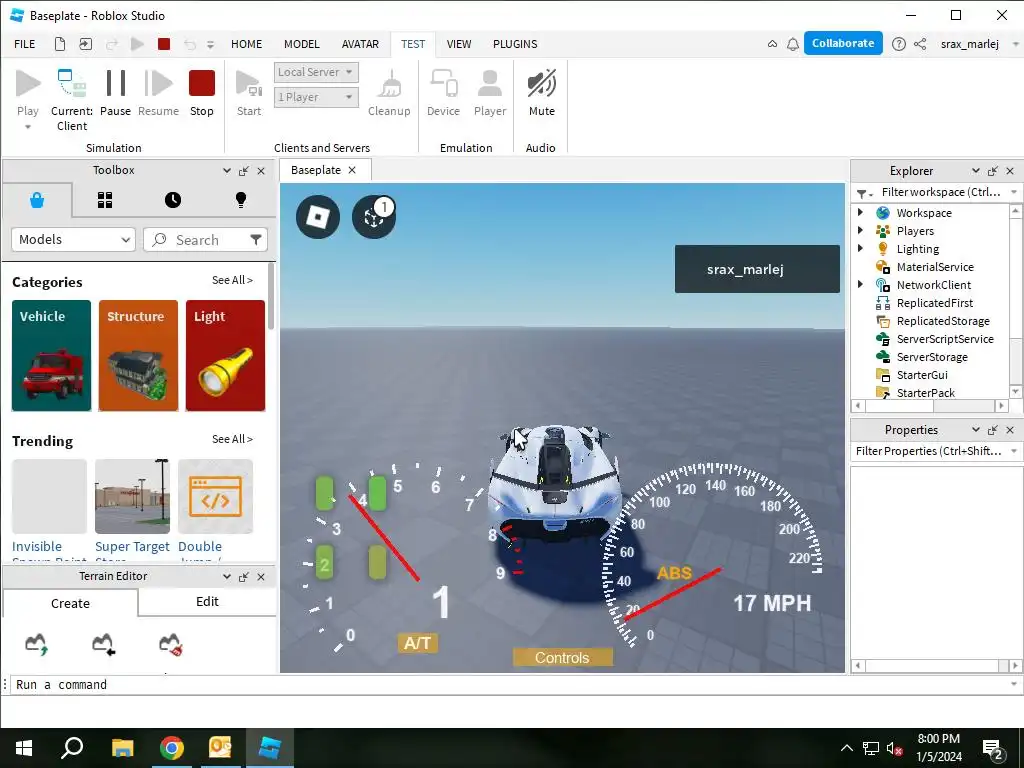Click the new file icon in quick access bar
Image resolution: width=1024 pixels, height=768 pixels.
tap(59, 44)
